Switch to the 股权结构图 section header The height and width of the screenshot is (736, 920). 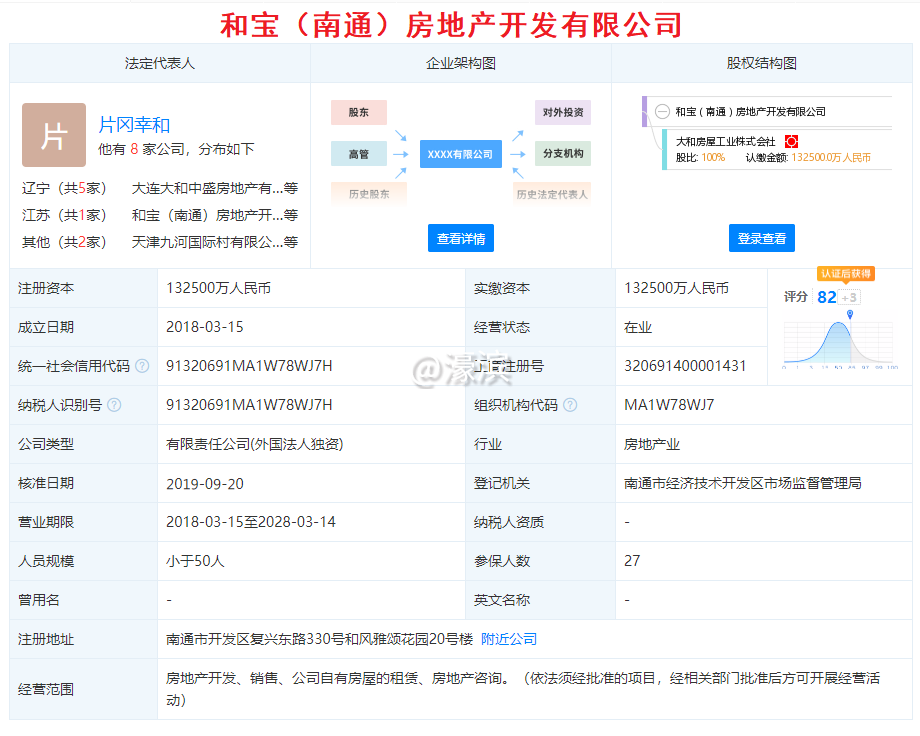pos(762,62)
